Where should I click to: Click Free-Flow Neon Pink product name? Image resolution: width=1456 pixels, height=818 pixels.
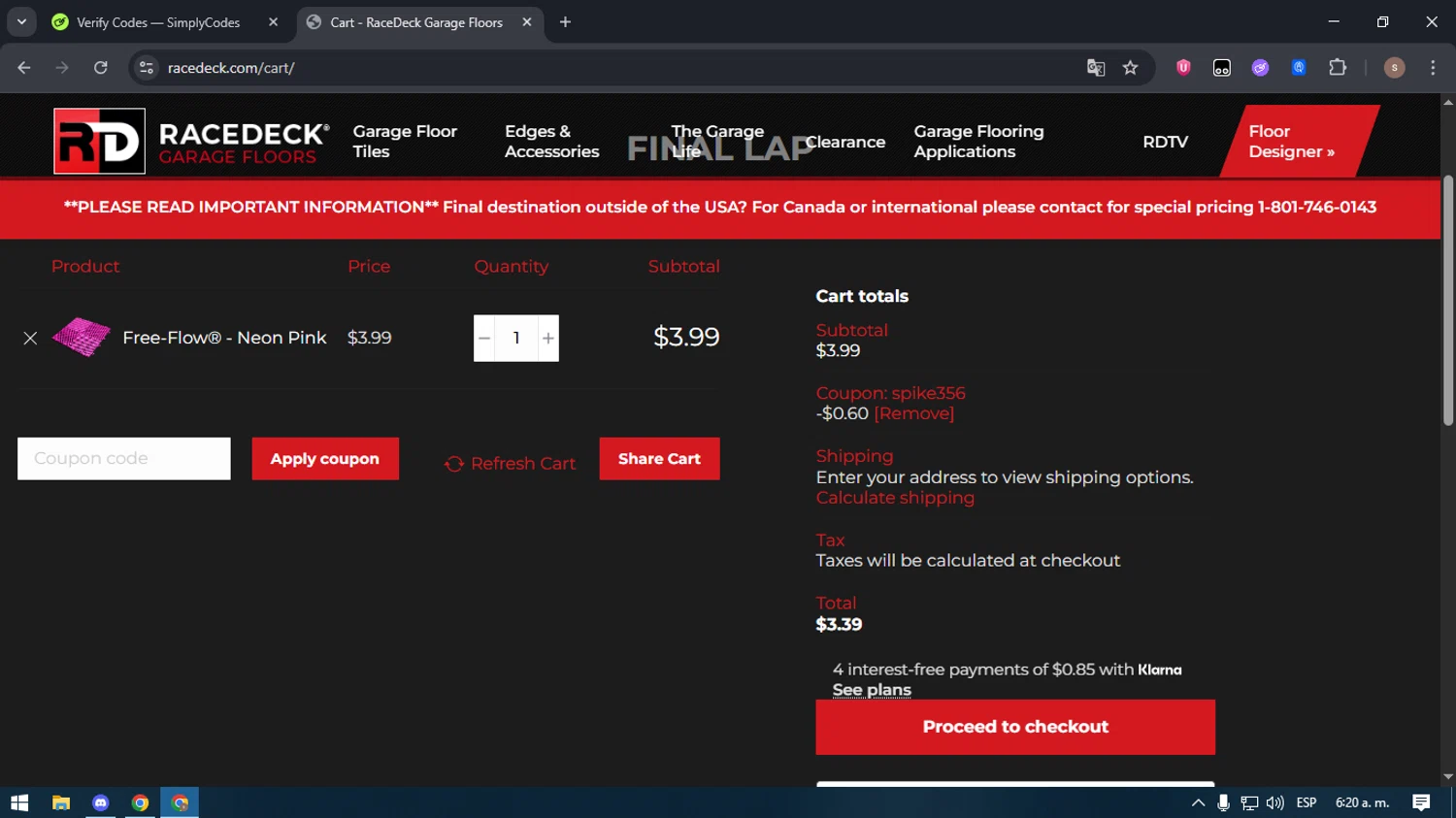224,338
